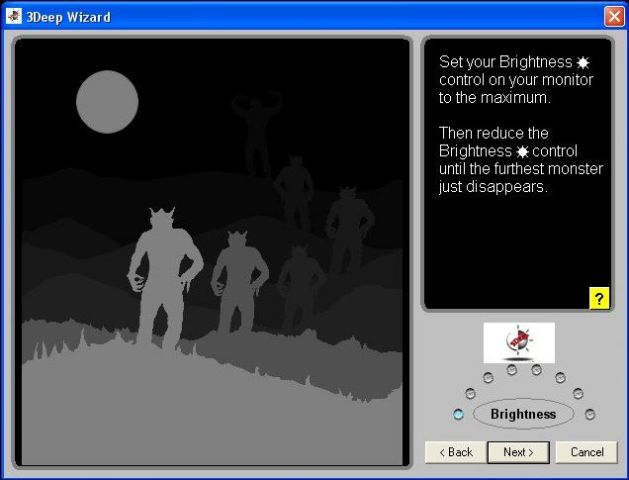The height and width of the screenshot is (480, 629).
Task: Click the sixth dot in the step arc
Action: (x=560, y=377)
